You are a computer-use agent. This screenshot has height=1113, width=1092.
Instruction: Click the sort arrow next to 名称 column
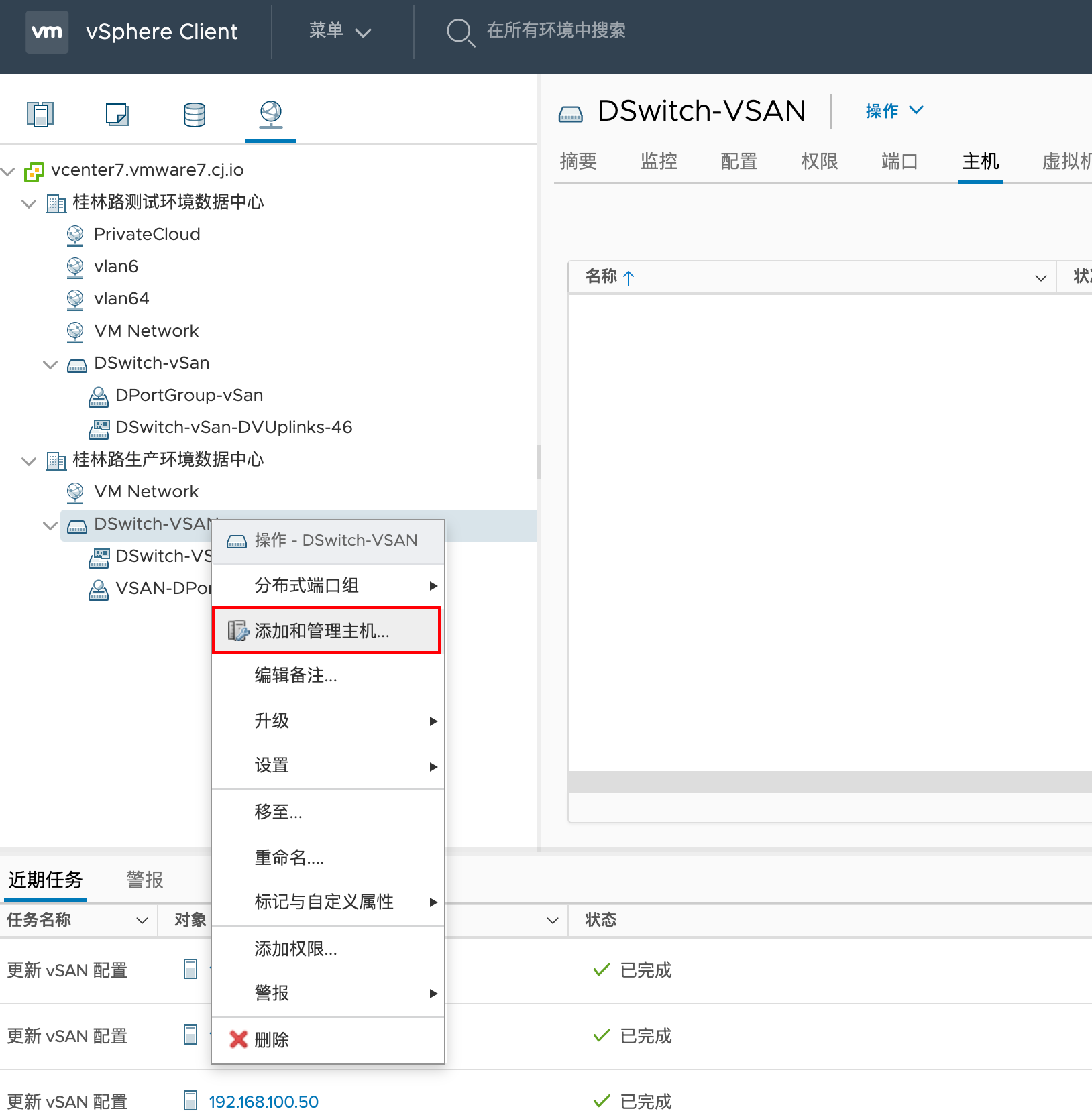(x=629, y=278)
